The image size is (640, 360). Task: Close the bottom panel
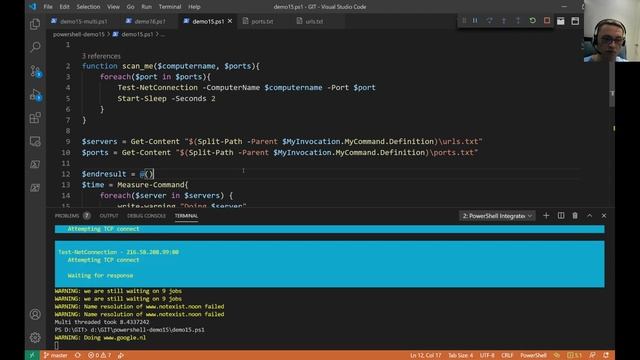[604, 216]
